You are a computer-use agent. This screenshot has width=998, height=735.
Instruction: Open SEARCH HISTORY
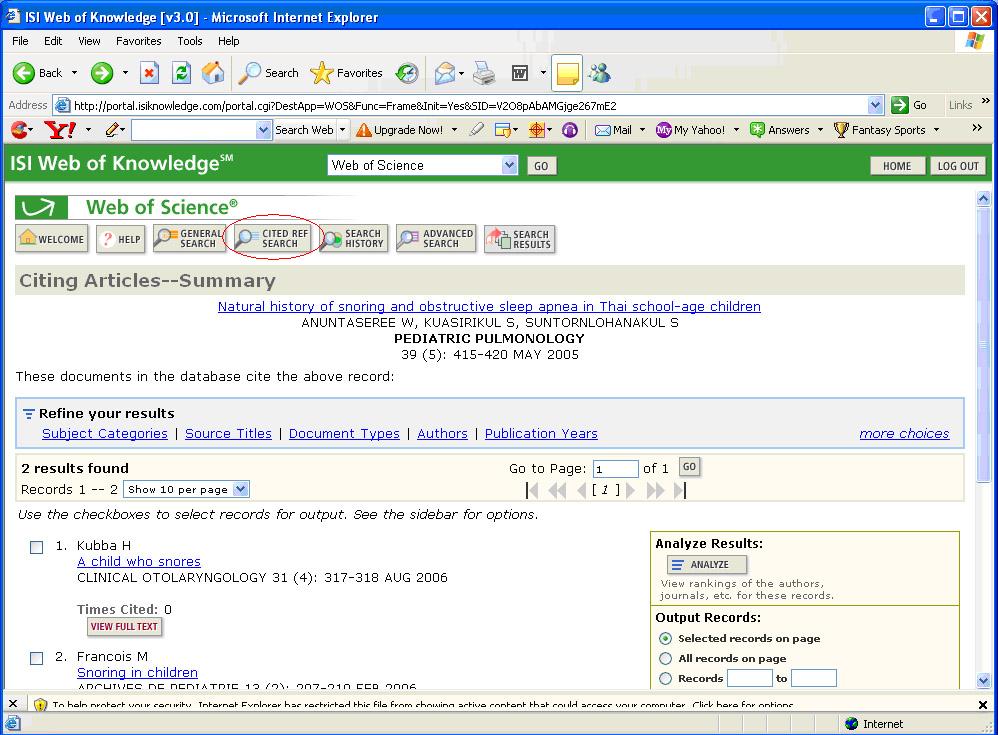pyautogui.click(x=353, y=239)
